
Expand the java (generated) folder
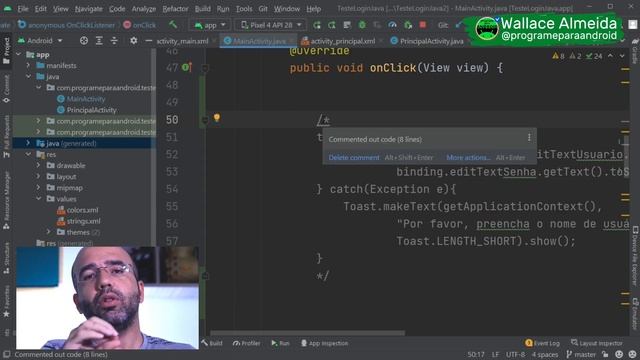pos(29,143)
